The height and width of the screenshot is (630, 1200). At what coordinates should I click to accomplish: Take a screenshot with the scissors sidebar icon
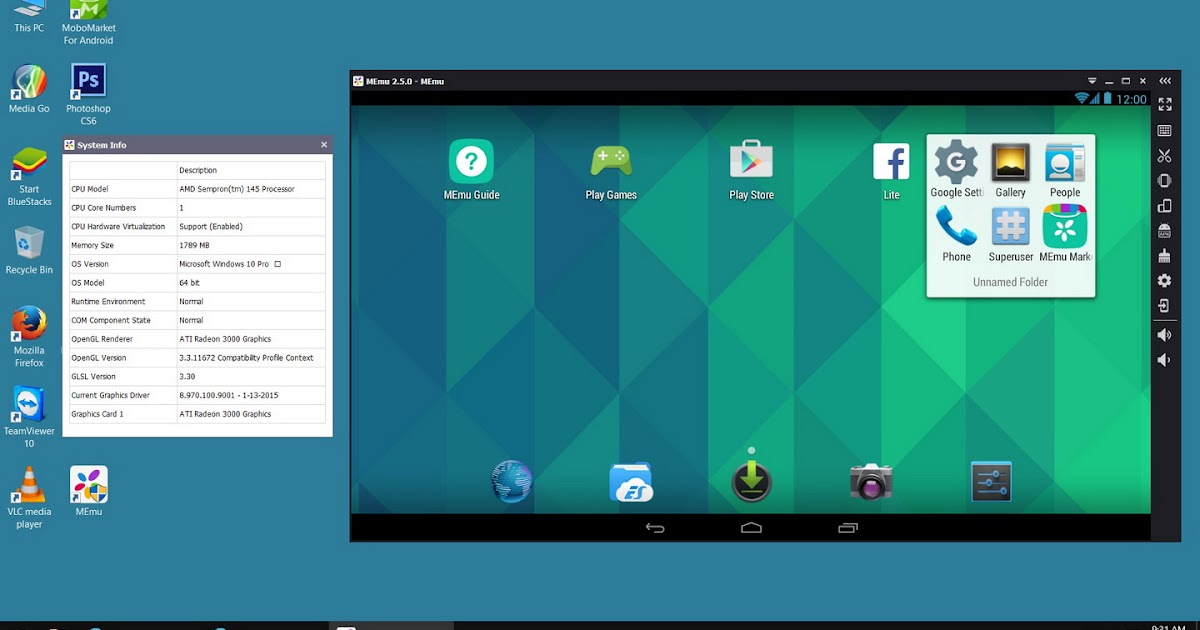coord(1163,155)
